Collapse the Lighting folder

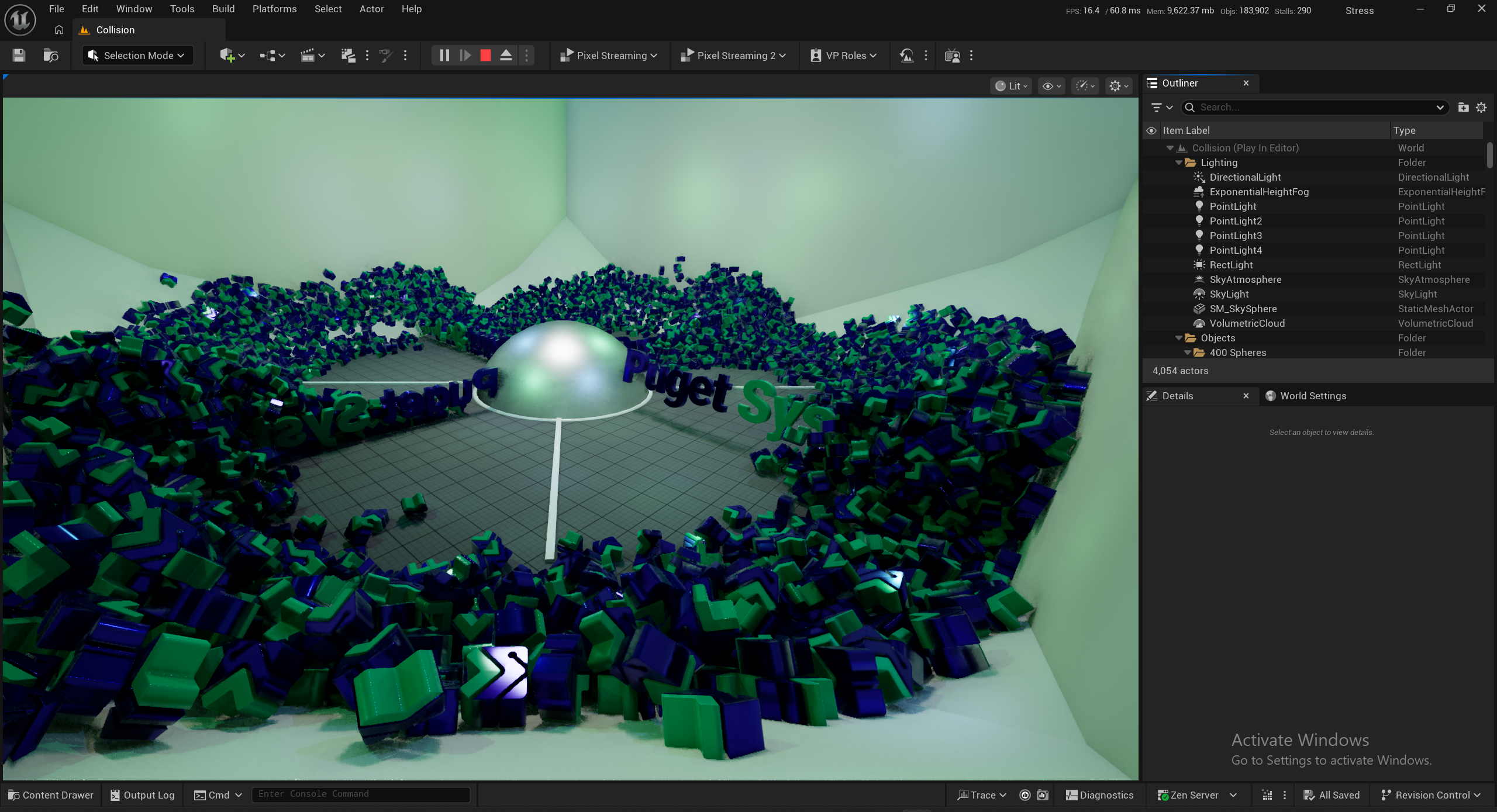point(1178,163)
